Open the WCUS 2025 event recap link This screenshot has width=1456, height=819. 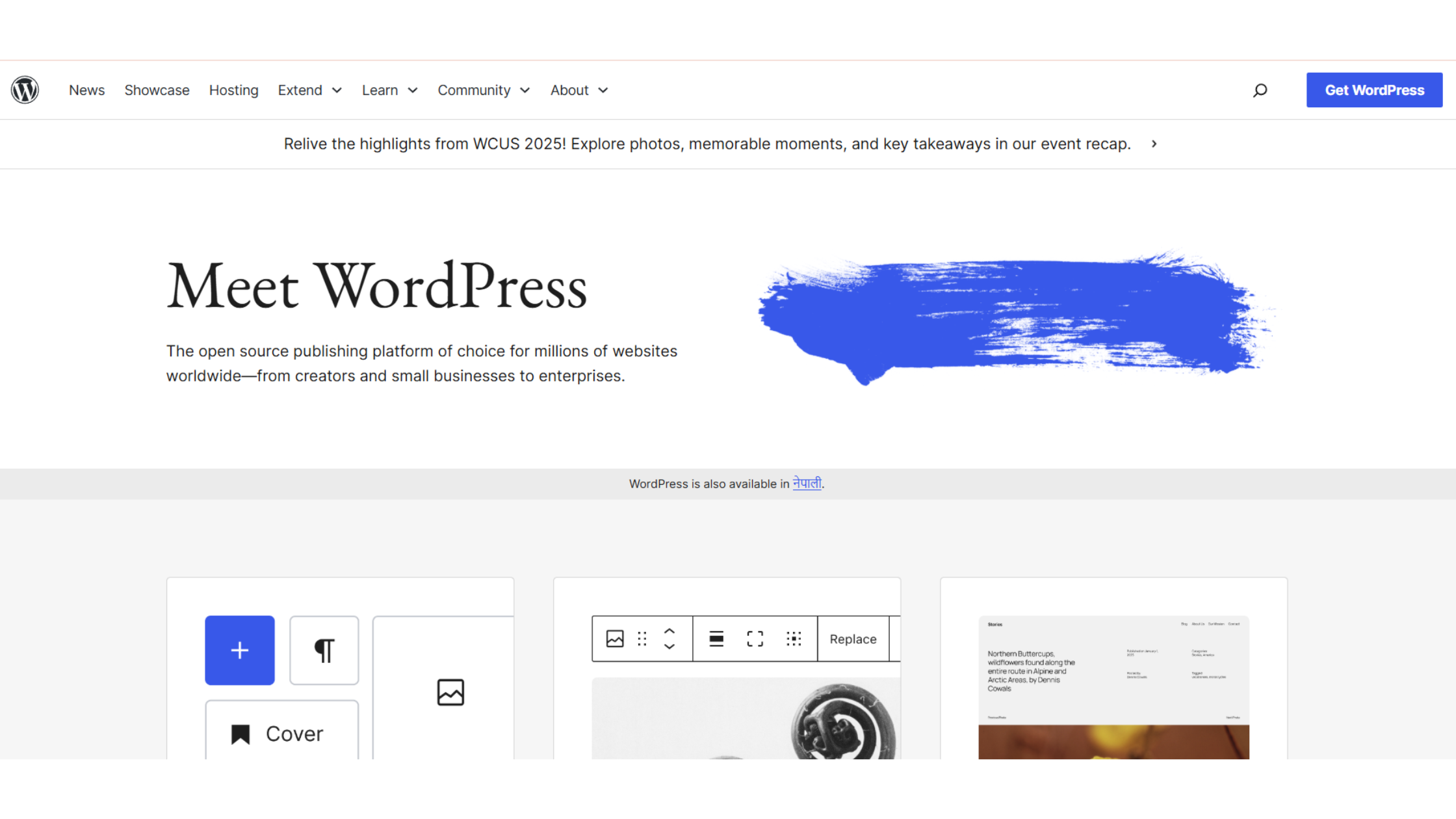point(707,144)
